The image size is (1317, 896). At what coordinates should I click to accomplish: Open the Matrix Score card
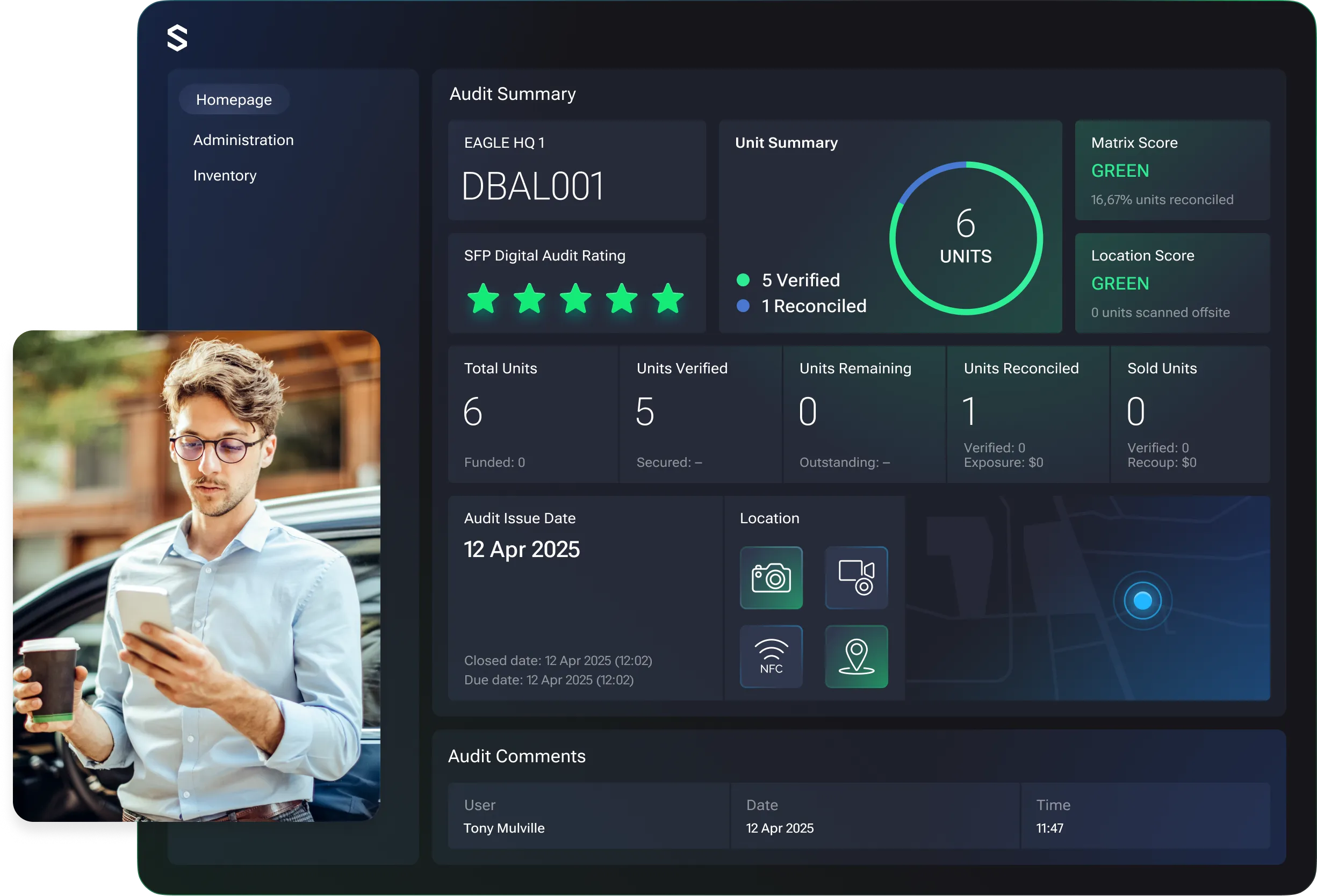1172,170
